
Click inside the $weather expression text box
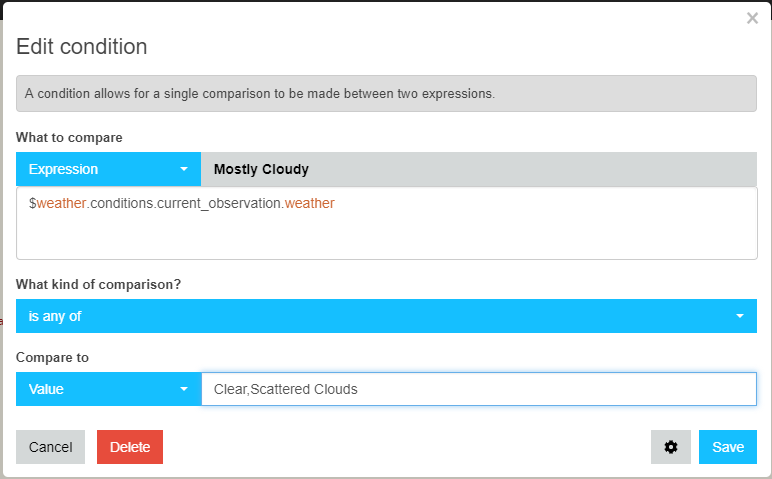pos(386,223)
